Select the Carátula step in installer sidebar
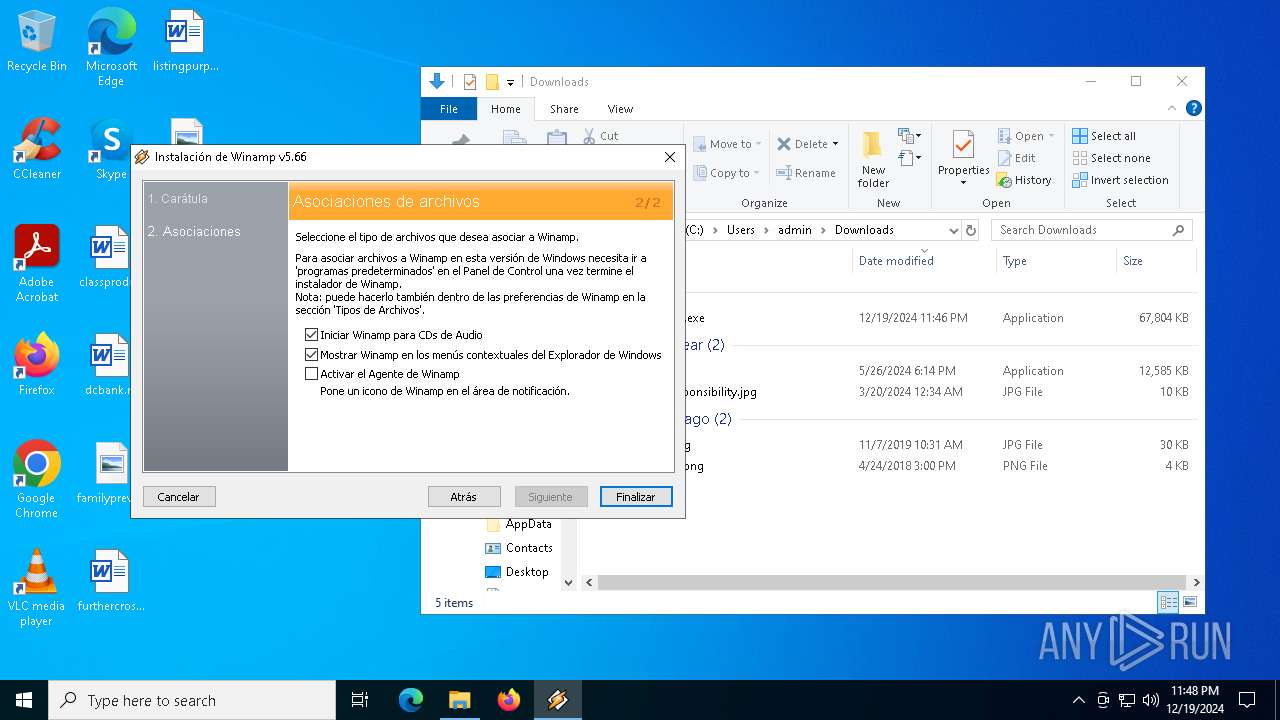This screenshot has width=1280, height=720. (x=178, y=199)
